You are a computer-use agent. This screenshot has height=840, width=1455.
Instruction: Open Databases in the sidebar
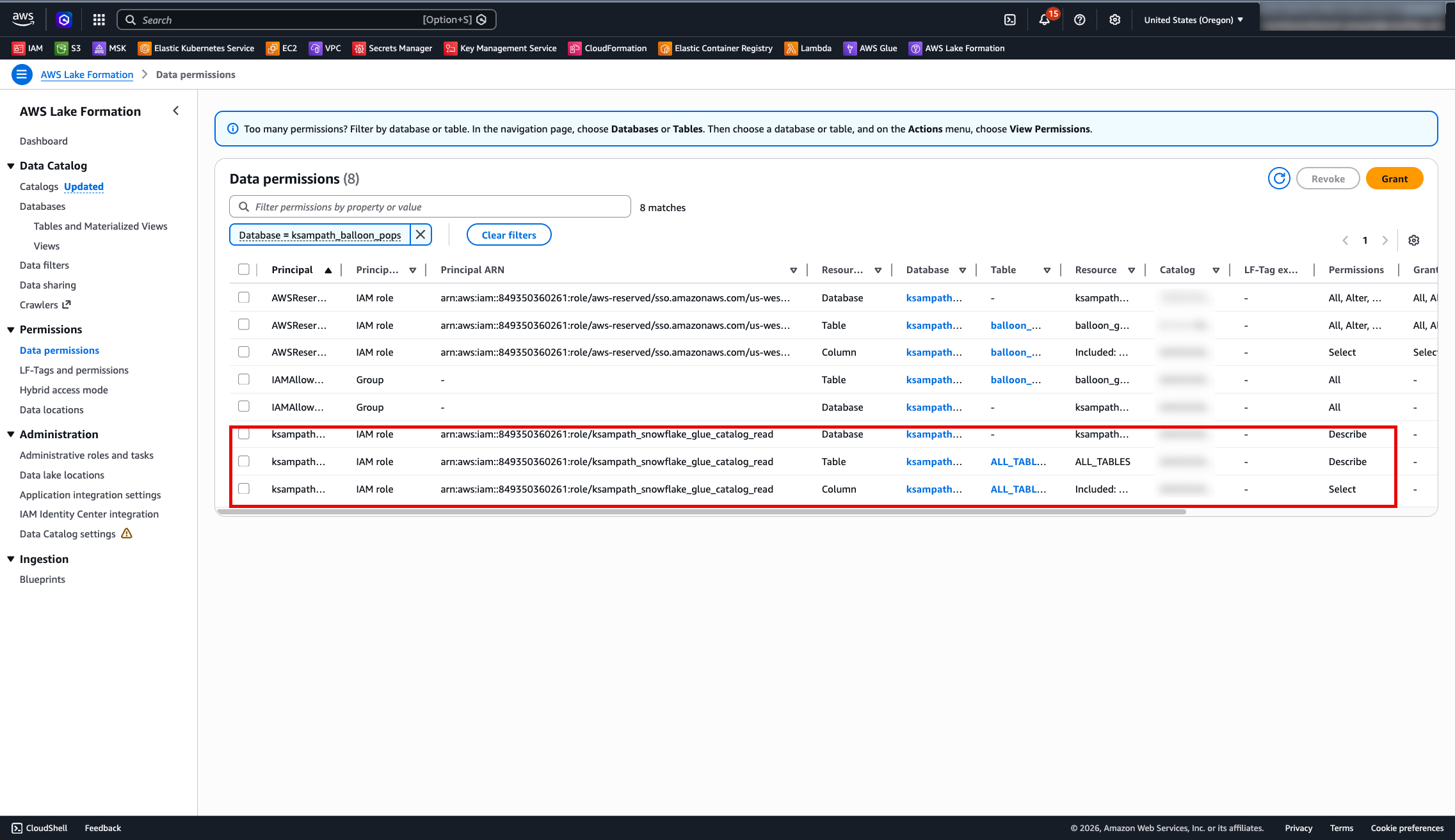(x=42, y=207)
